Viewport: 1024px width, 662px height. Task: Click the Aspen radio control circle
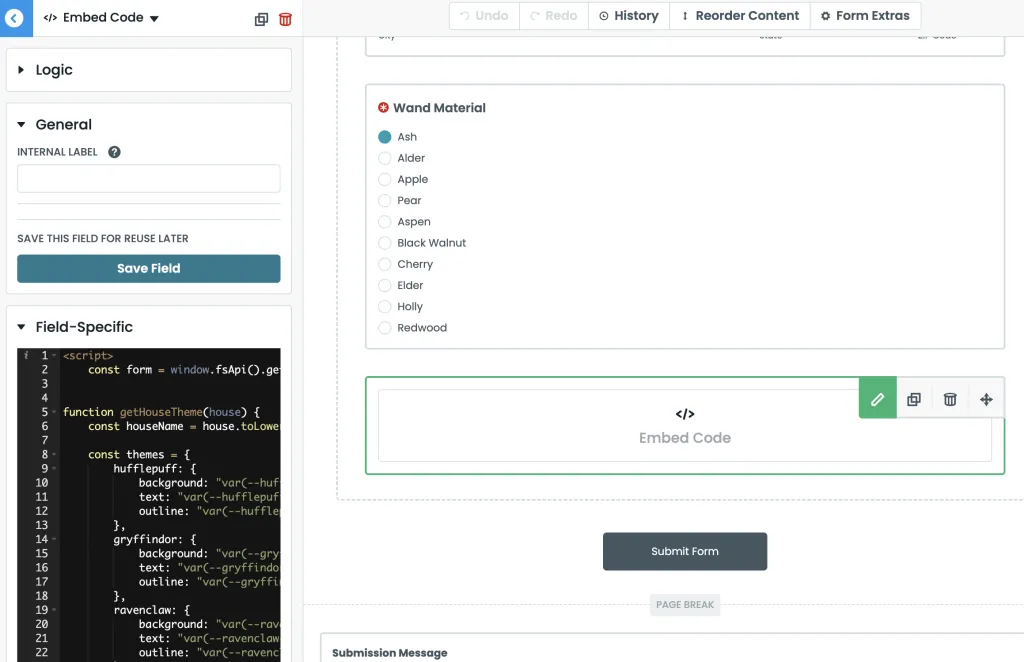pos(384,221)
